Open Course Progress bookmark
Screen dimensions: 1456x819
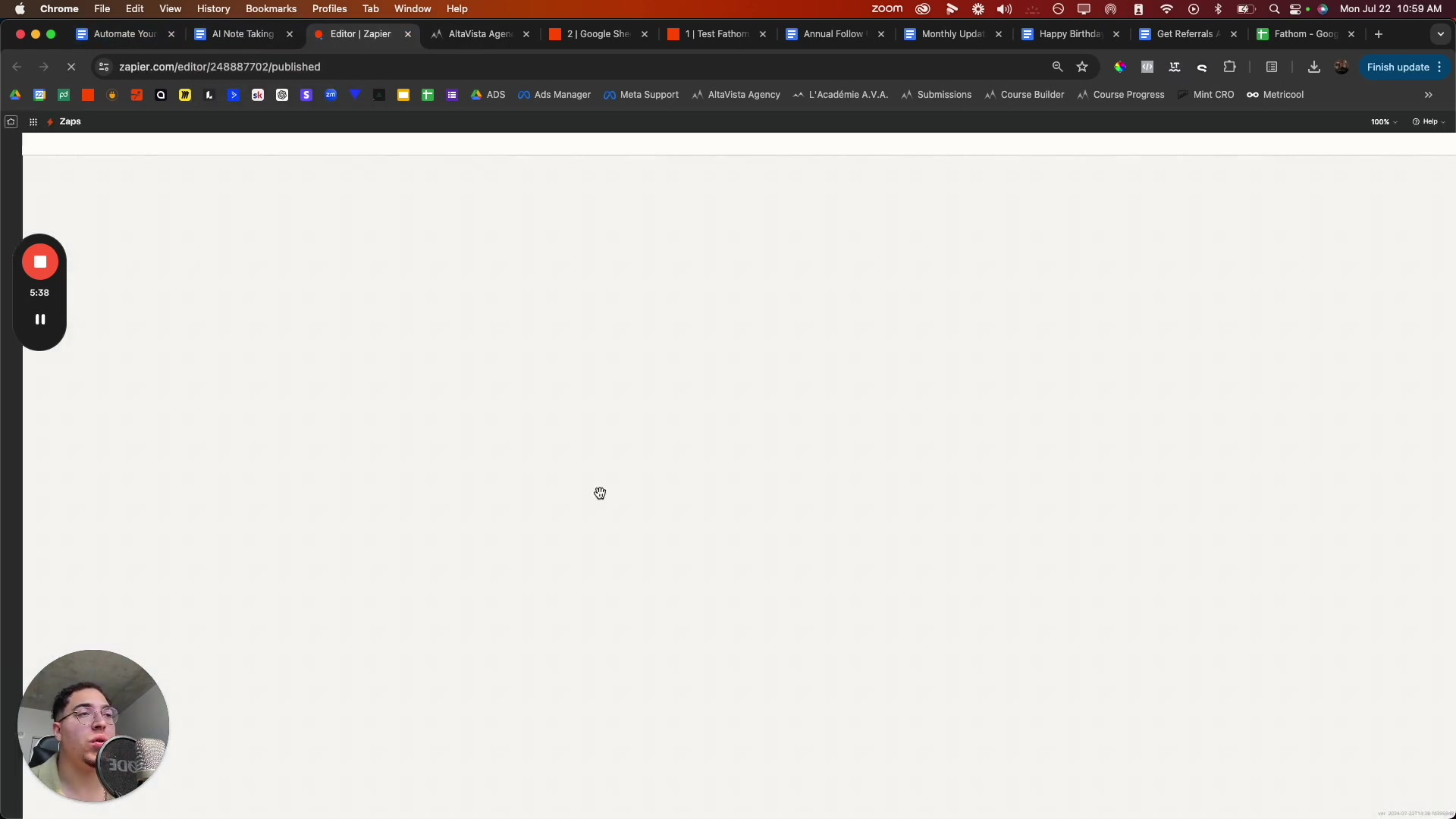(1120, 95)
